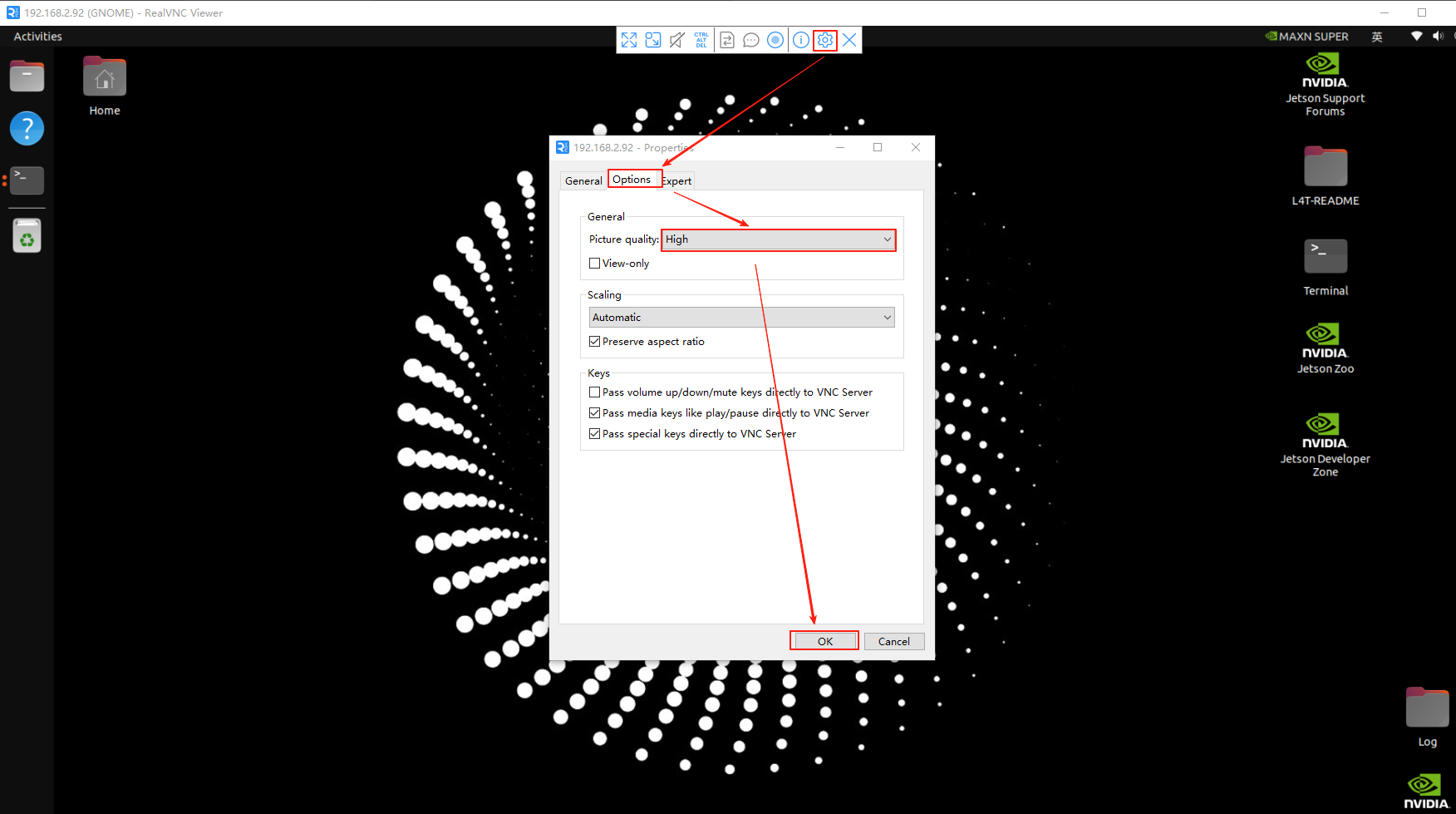Start session recording from toolbar
Image resolution: width=1456 pixels, height=814 pixels.
tap(775, 40)
